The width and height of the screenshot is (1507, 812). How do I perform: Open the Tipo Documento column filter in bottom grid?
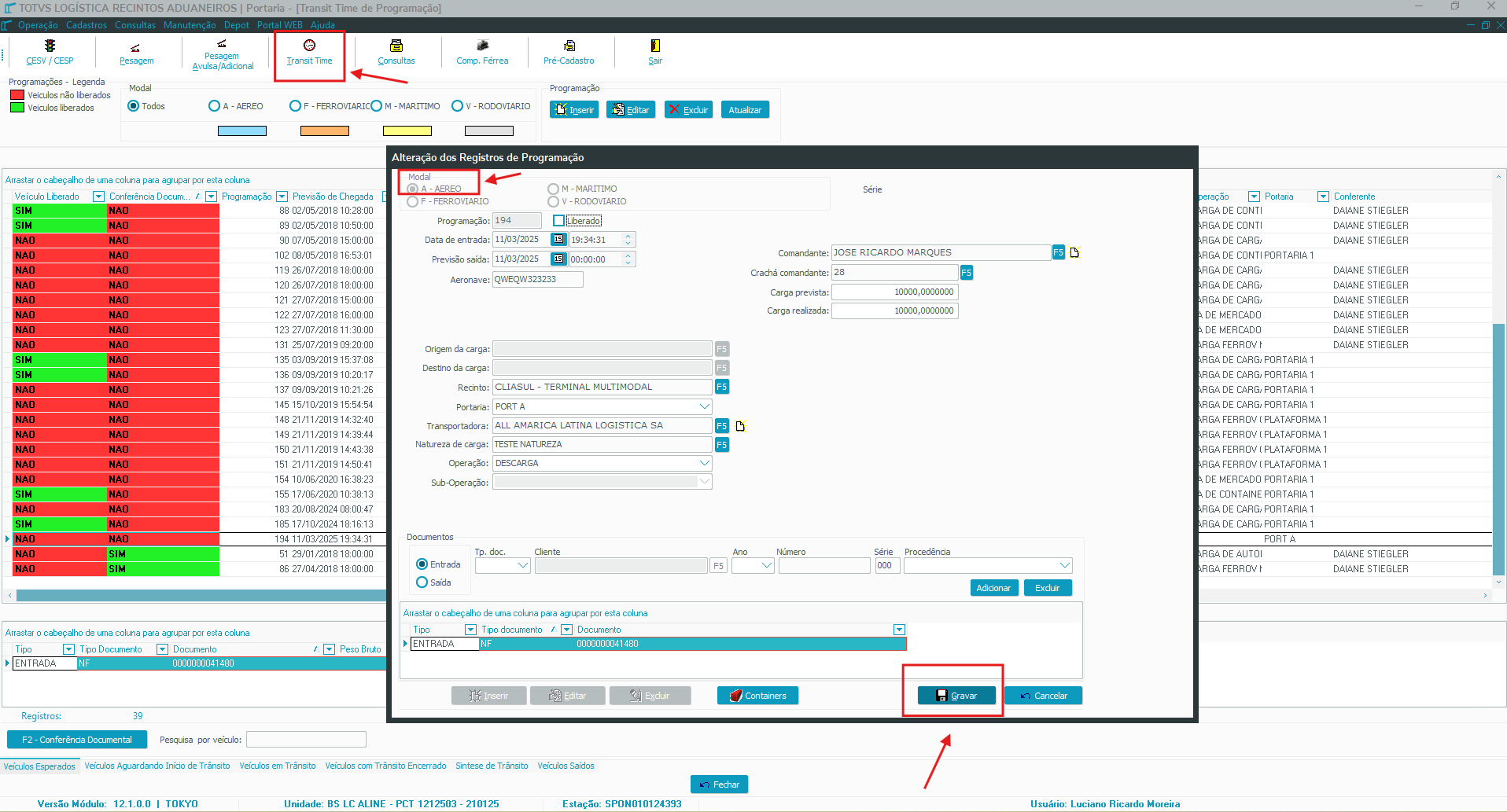(x=162, y=649)
